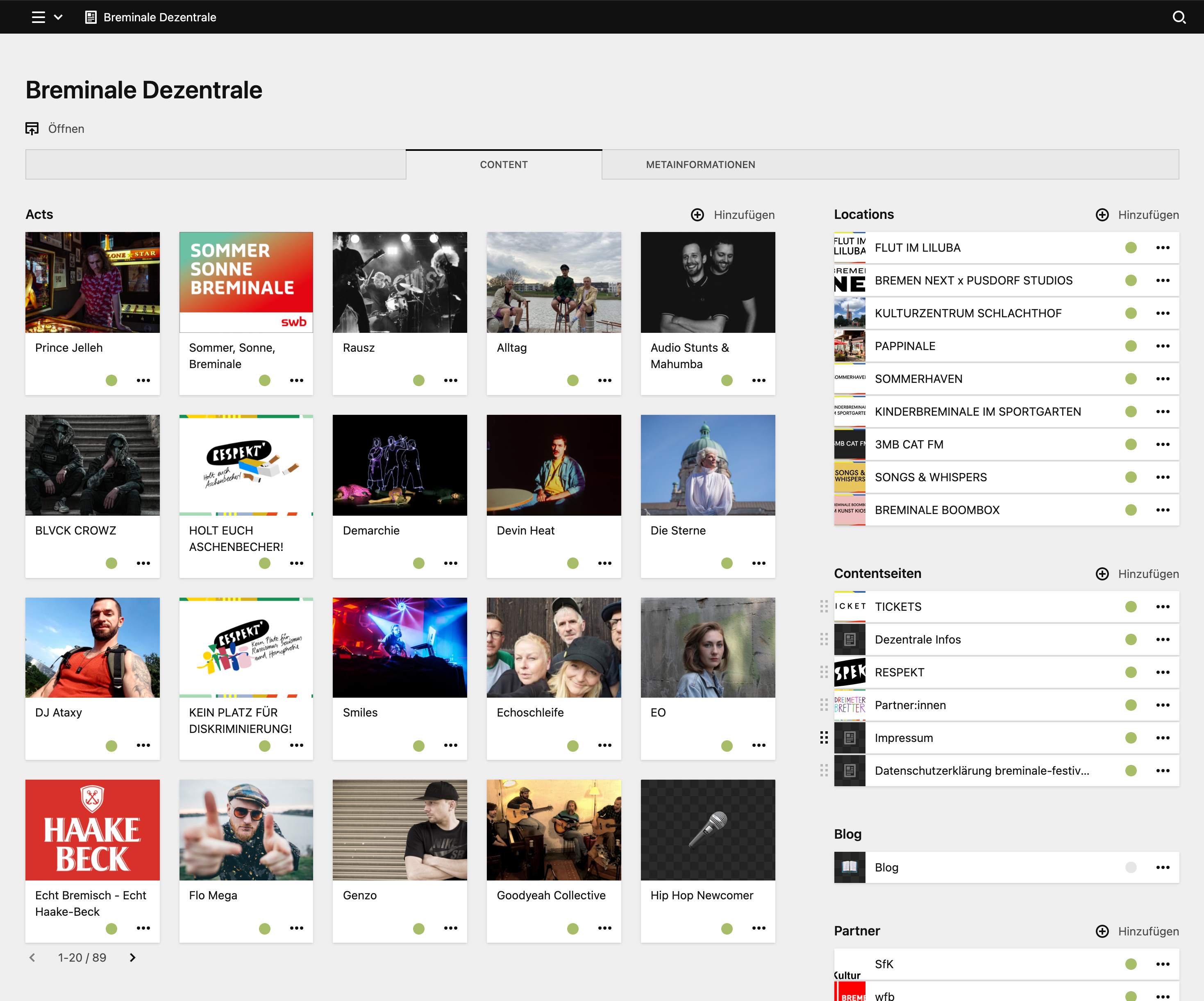Click plus icon in Partner section
The height and width of the screenshot is (1001, 1204).
pyautogui.click(x=1102, y=931)
